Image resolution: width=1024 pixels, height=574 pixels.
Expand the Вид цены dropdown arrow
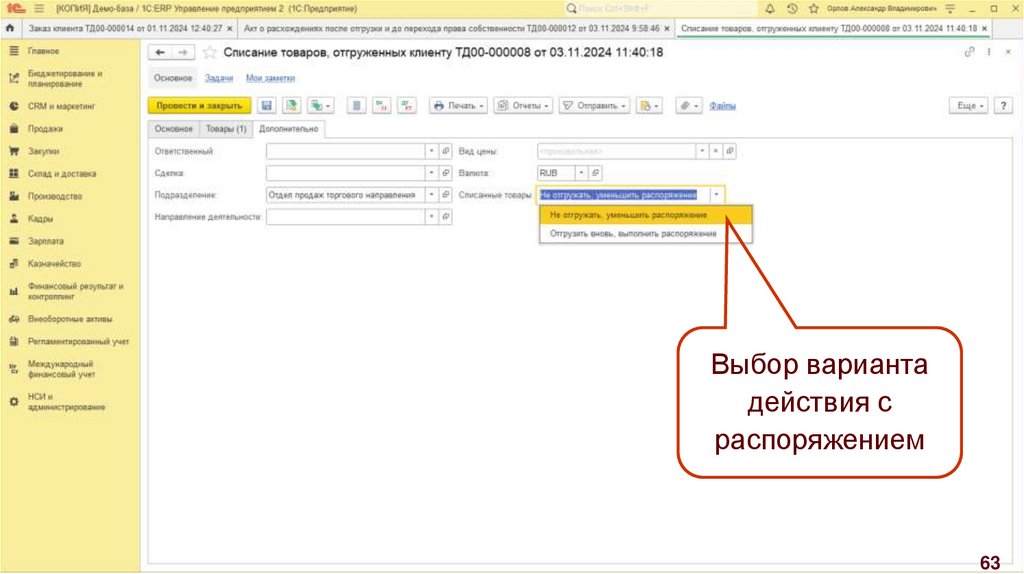point(702,151)
